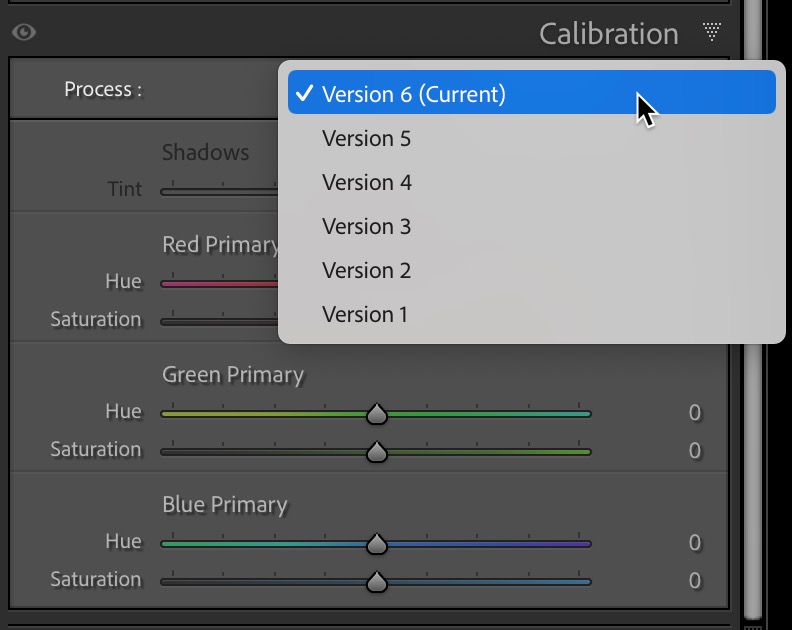Click the Shadows Tint slider track
The image size is (792, 630).
218,191
